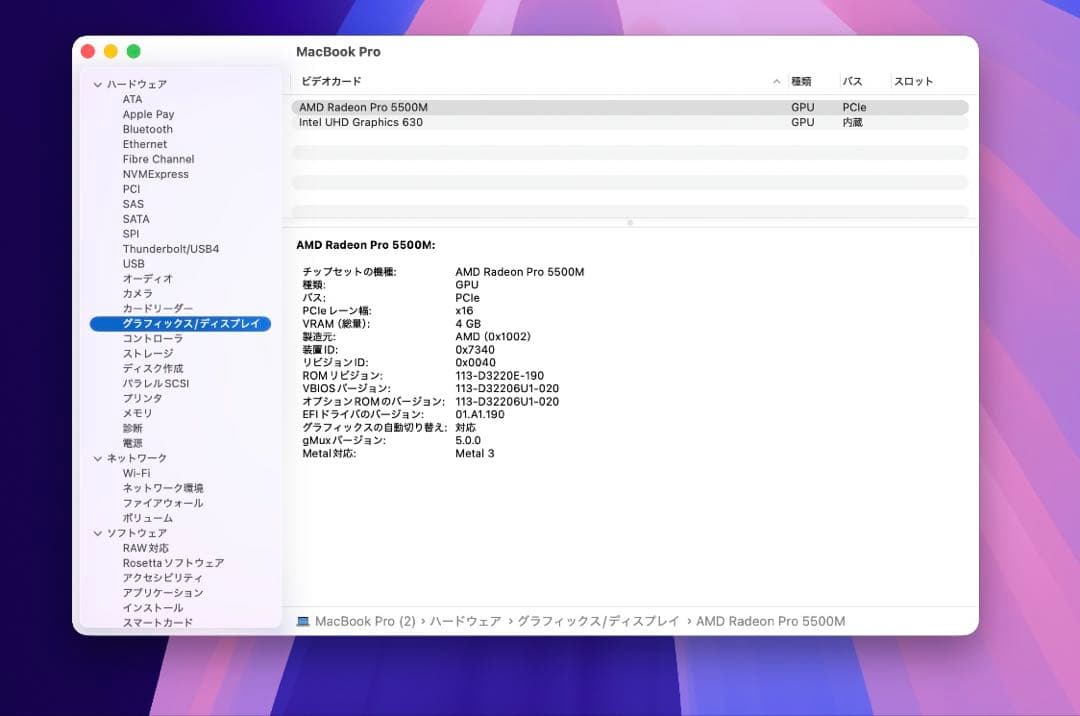Click AMD Radeon Pro 5500M in path bar

[x=771, y=621]
